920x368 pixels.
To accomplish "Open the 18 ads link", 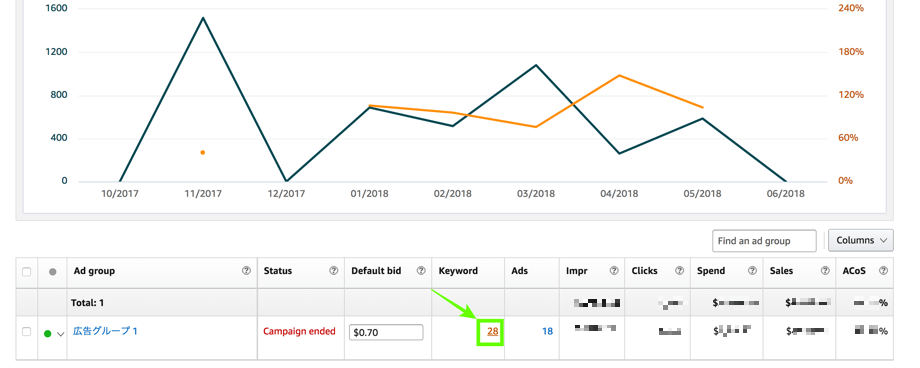I will pos(547,332).
